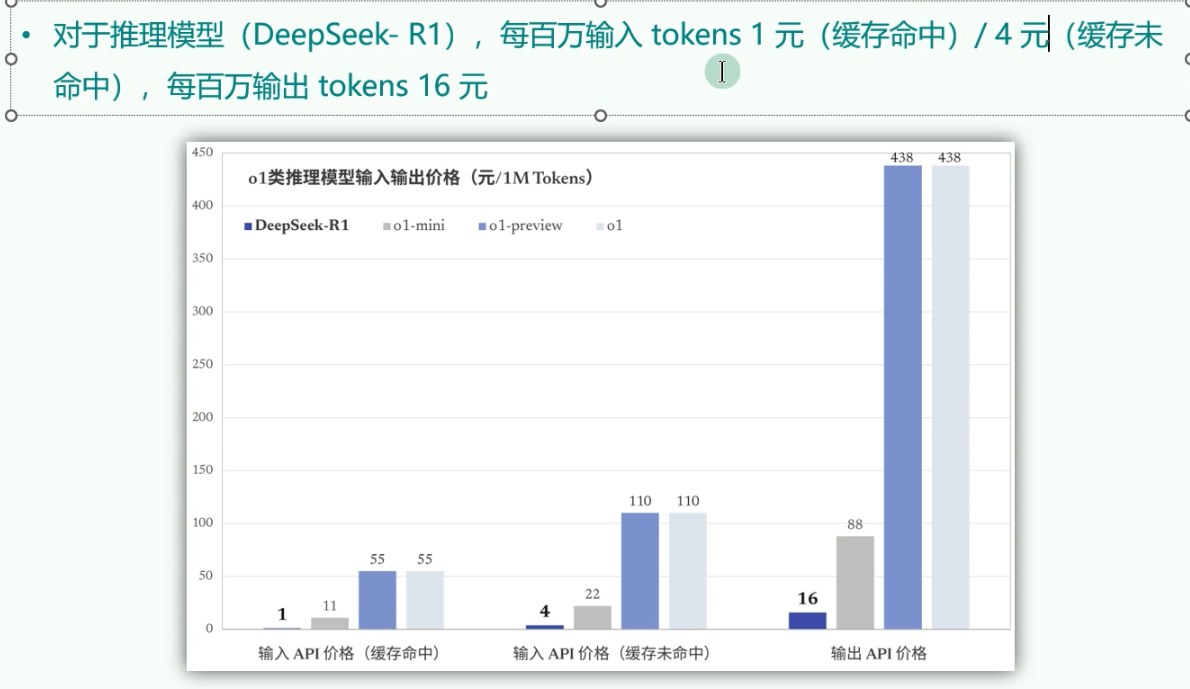Click the o1-mini legend entry

point(414,225)
